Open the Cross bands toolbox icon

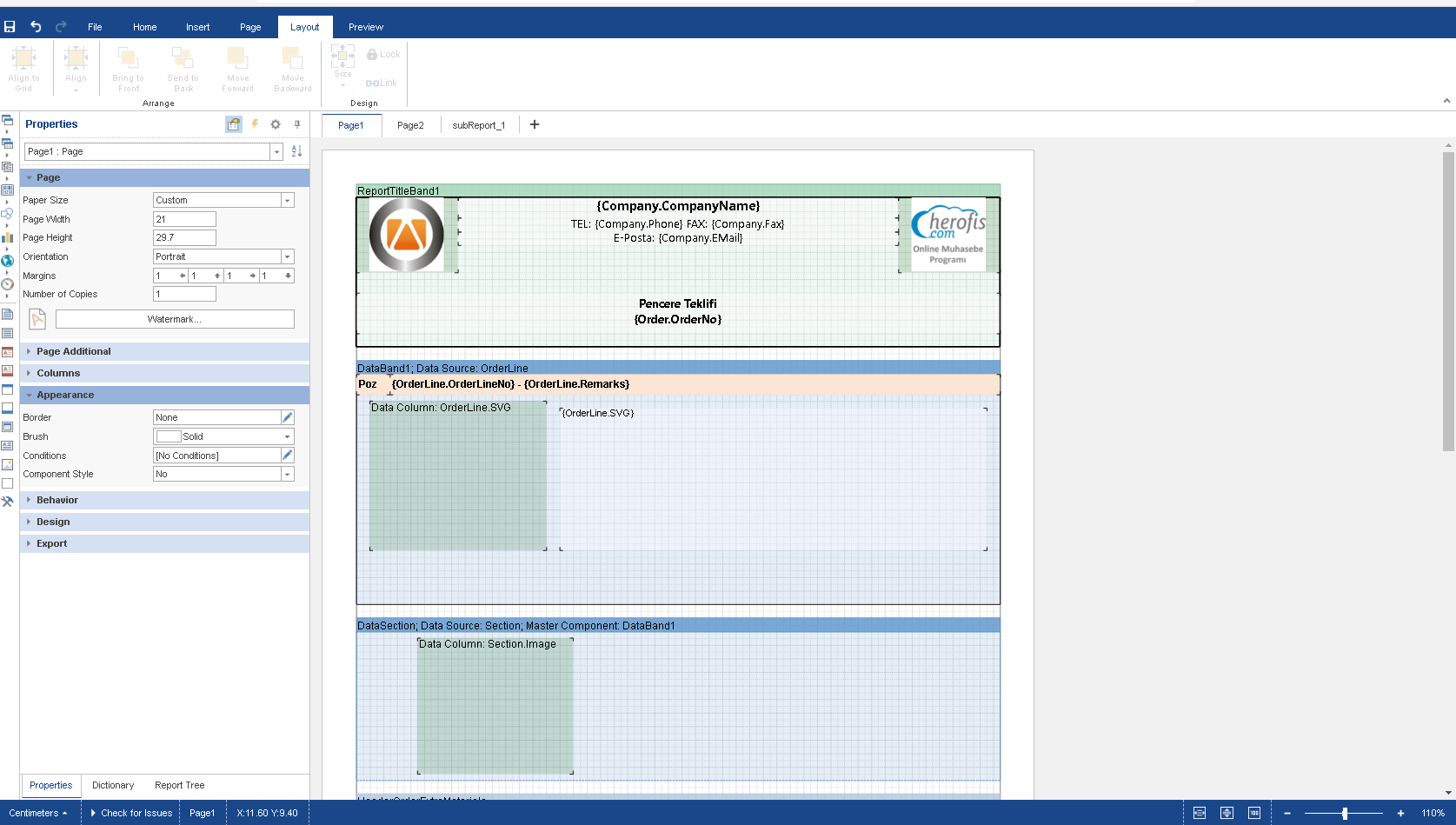7,143
